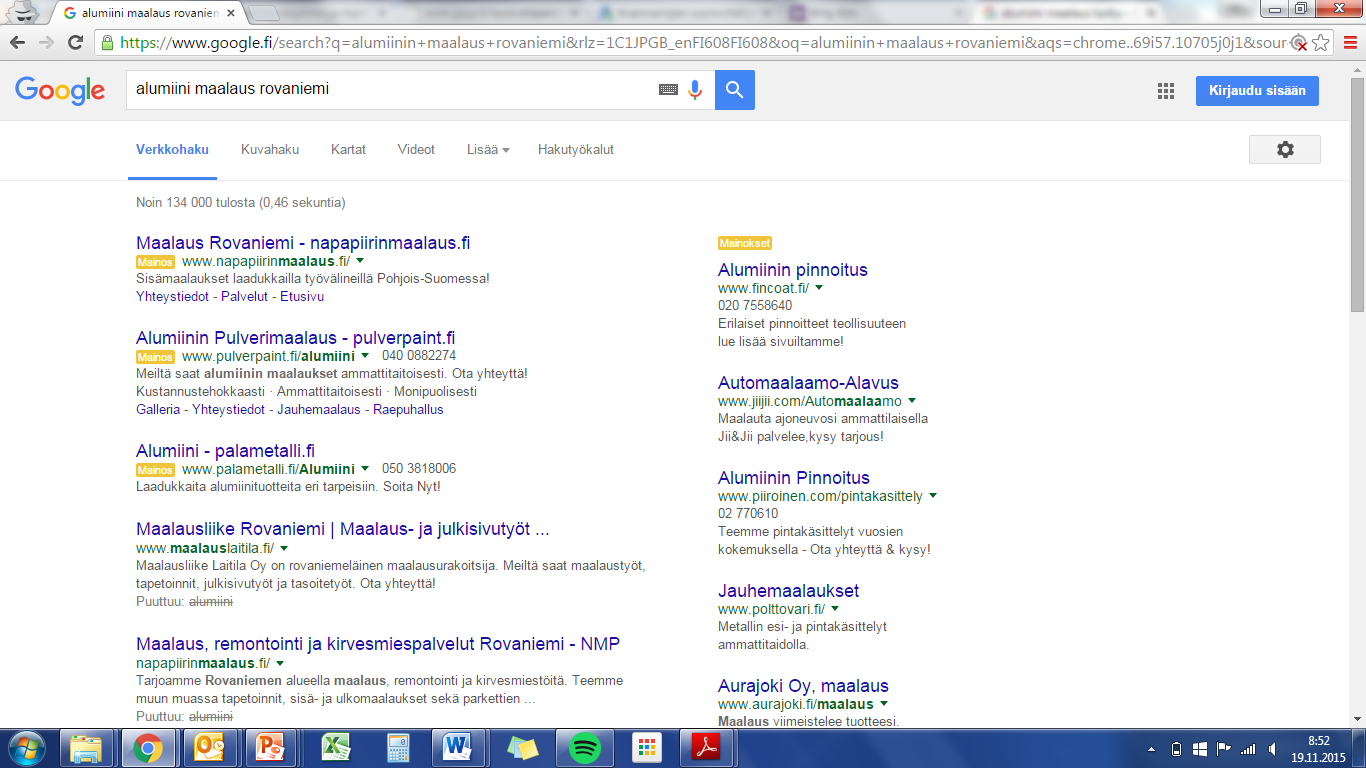Click the Google logo
This screenshot has height=768, width=1366.
(x=60, y=90)
